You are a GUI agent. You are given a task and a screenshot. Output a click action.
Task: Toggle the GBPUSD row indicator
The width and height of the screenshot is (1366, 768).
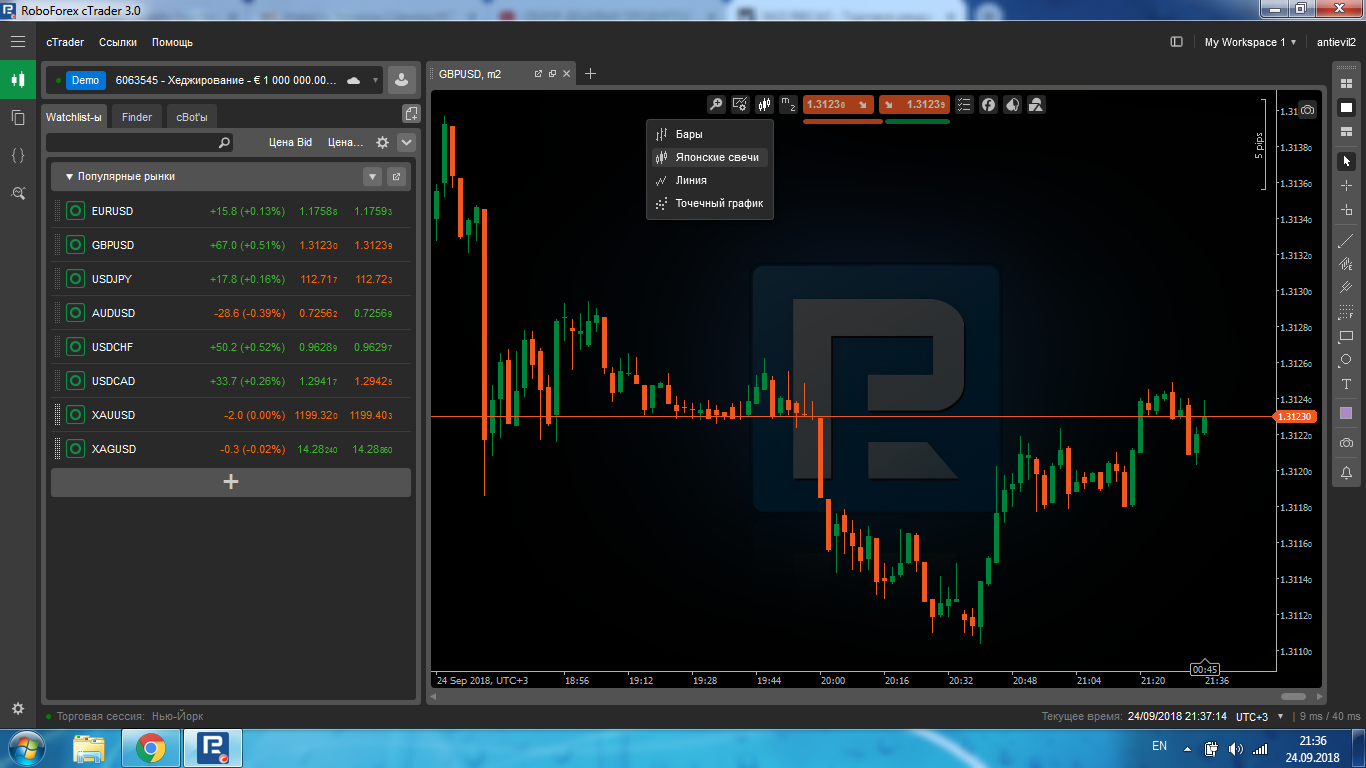[75, 245]
